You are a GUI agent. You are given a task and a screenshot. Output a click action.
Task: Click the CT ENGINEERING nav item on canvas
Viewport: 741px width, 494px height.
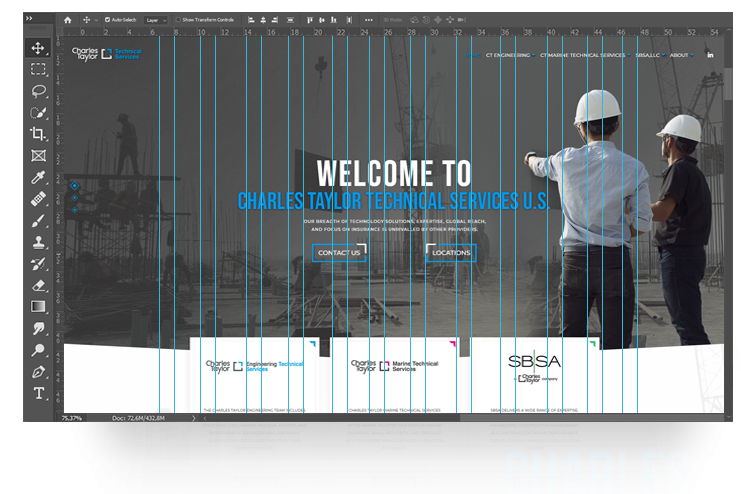tap(510, 55)
